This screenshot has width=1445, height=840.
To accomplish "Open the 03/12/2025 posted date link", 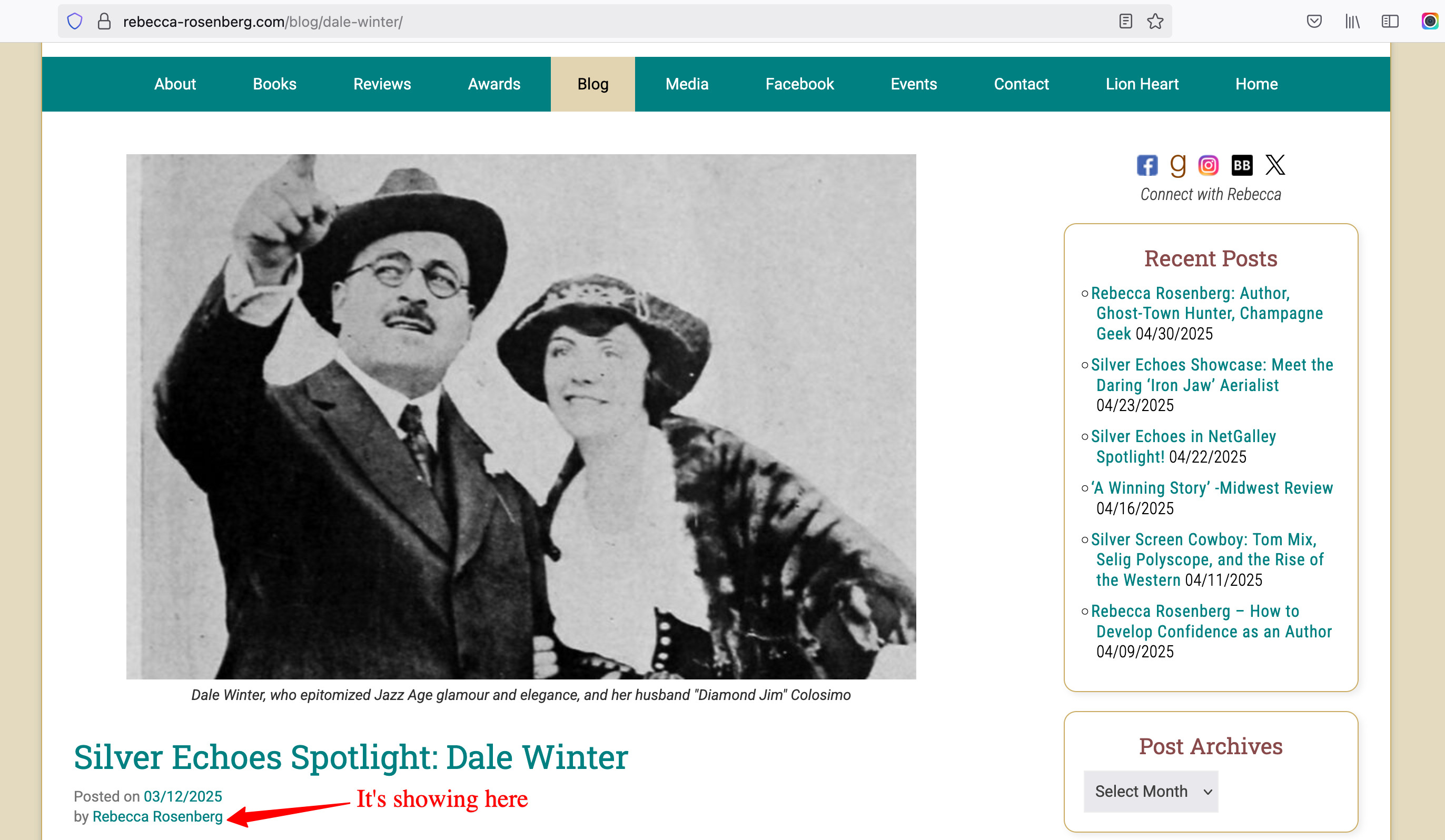I will [x=183, y=796].
